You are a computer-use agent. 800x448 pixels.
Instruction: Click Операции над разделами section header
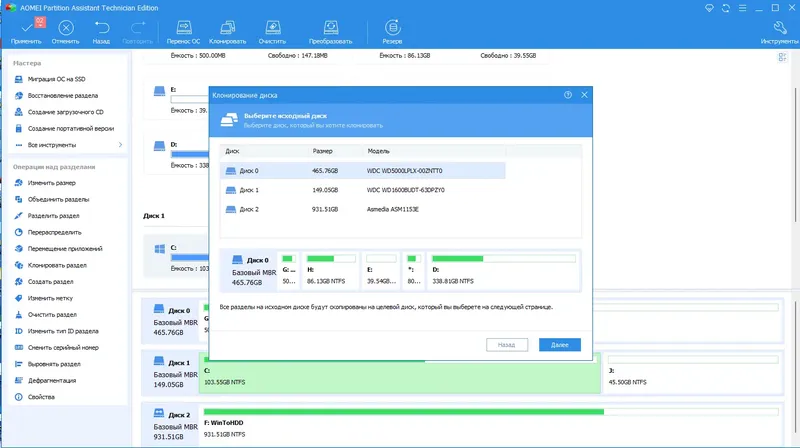(x=54, y=167)
